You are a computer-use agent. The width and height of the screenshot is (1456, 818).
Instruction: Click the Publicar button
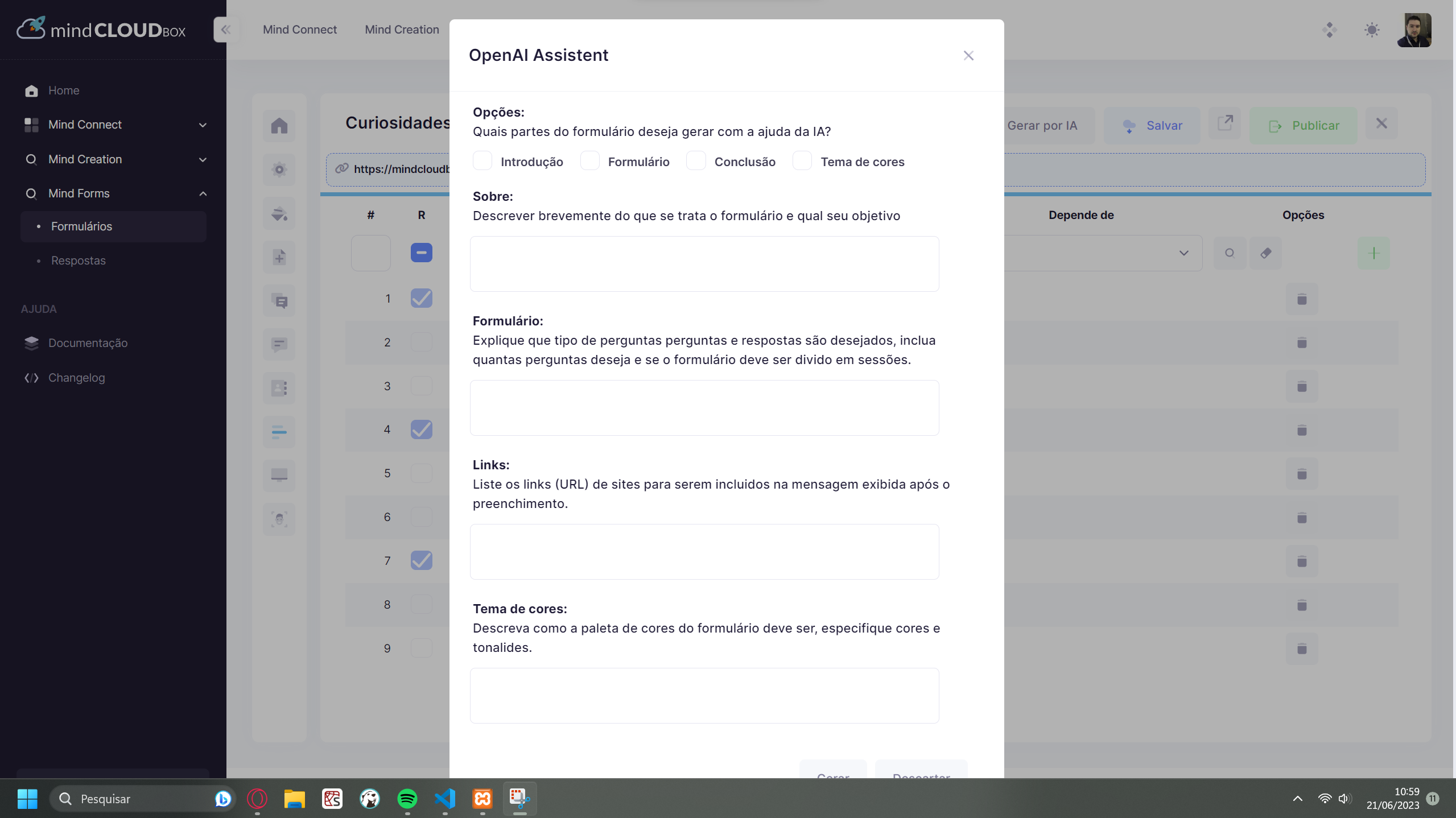click(1303, 126)
